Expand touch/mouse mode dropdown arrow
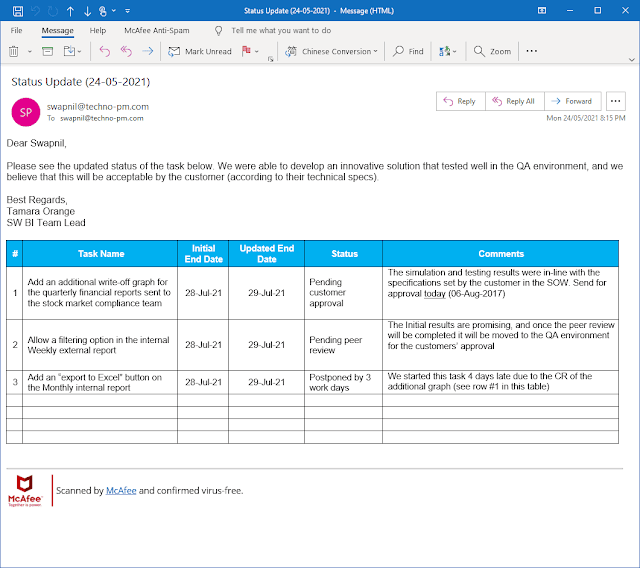 tap(114, 11)
